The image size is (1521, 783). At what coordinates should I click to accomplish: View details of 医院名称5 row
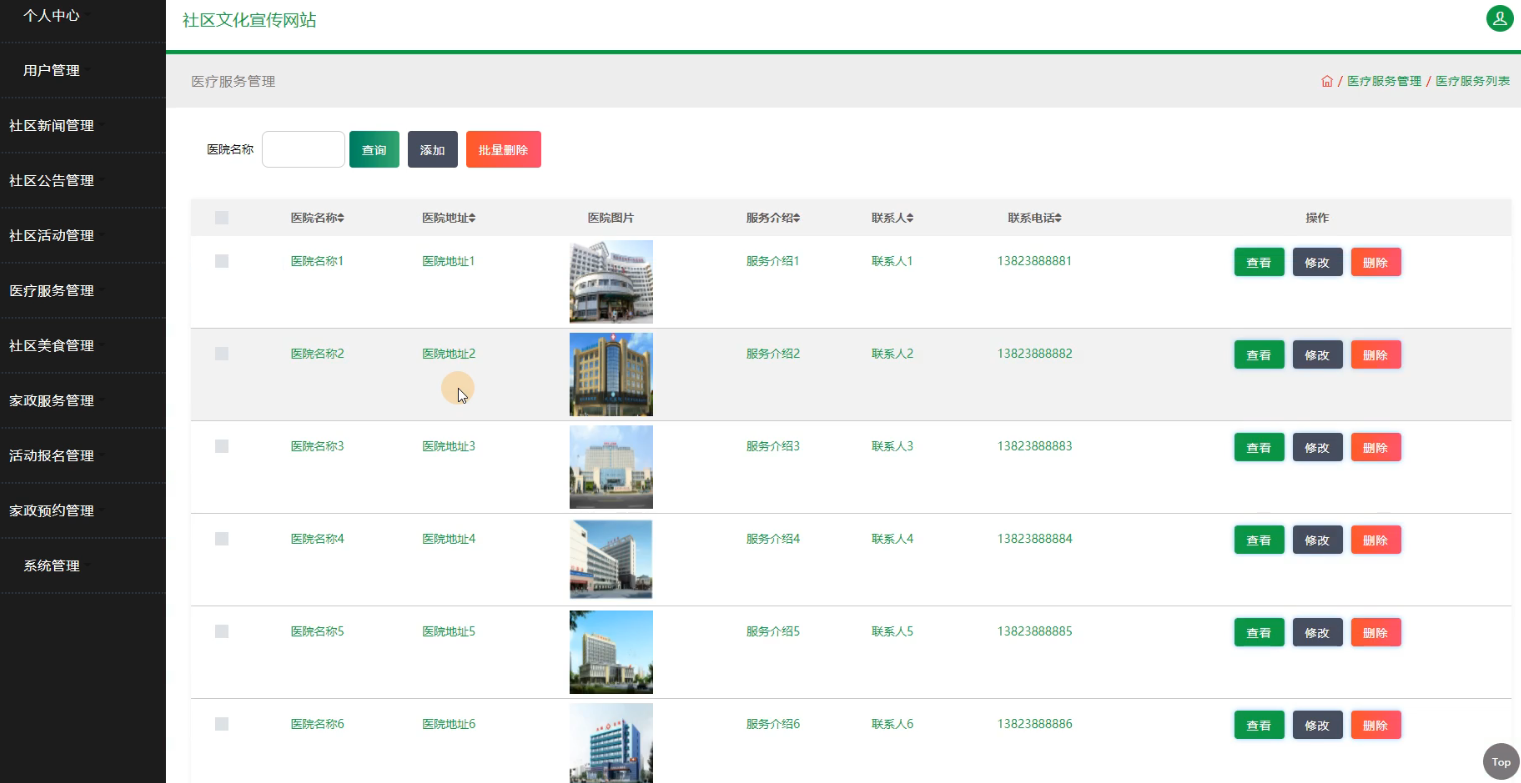pos(1259,633)
